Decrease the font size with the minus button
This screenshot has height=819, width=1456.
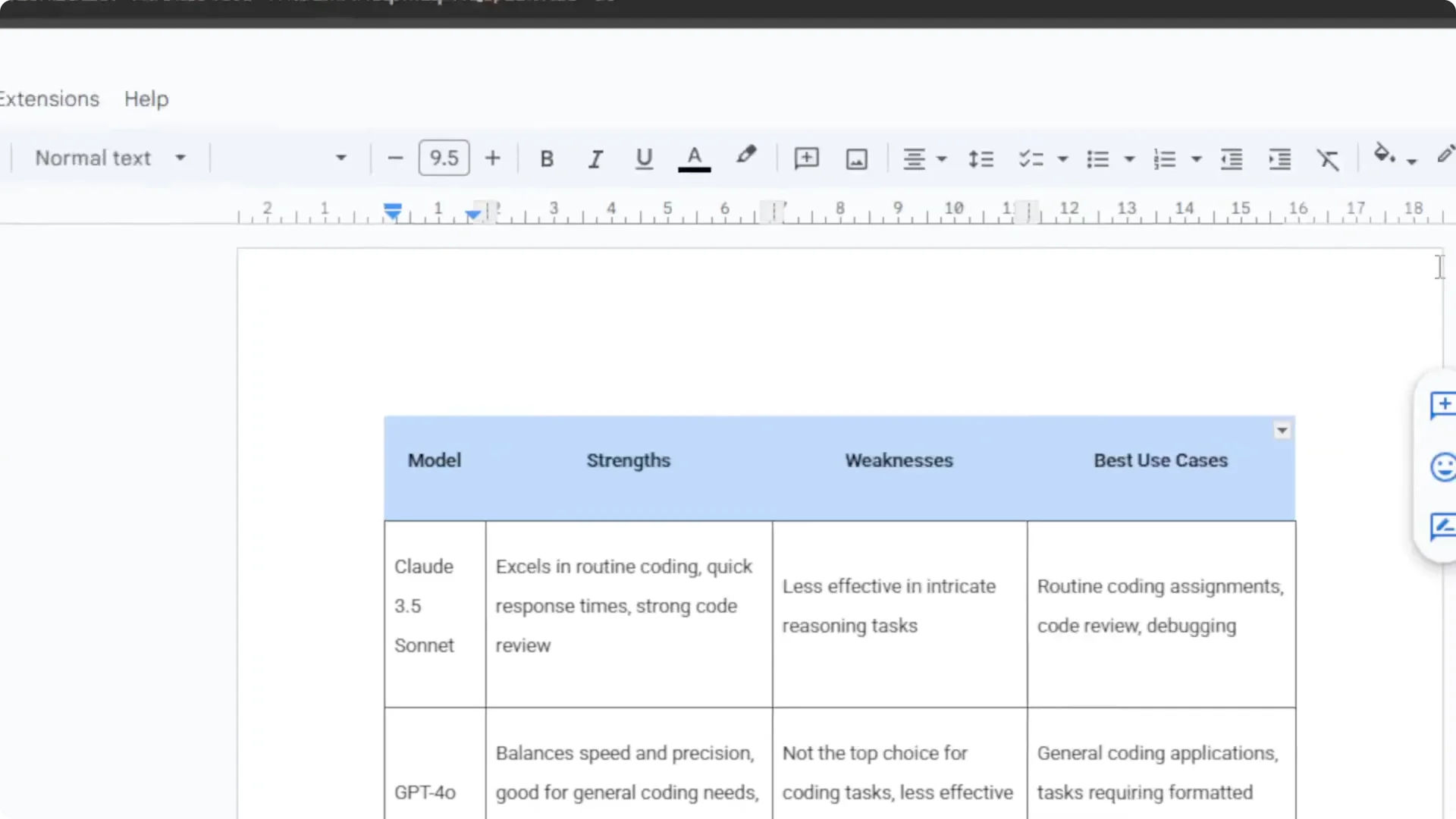pos(395,158)
